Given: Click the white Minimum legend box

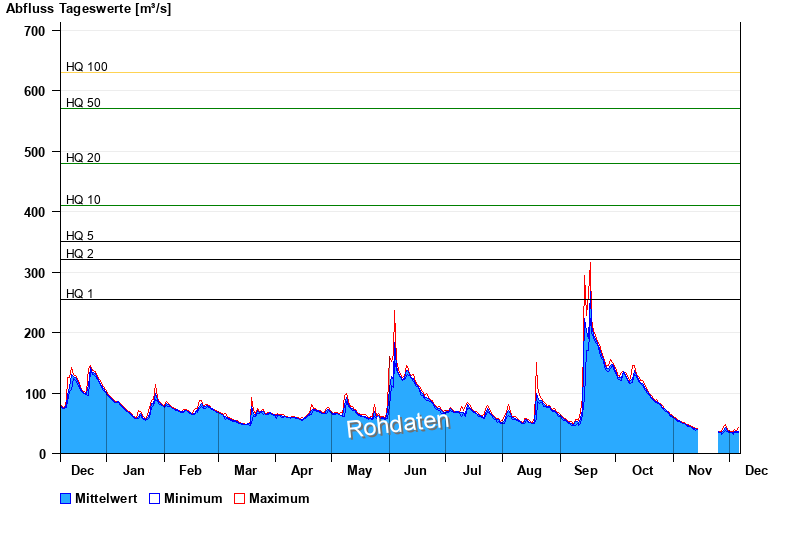Looking at the screenshot, I should point(155,499).
